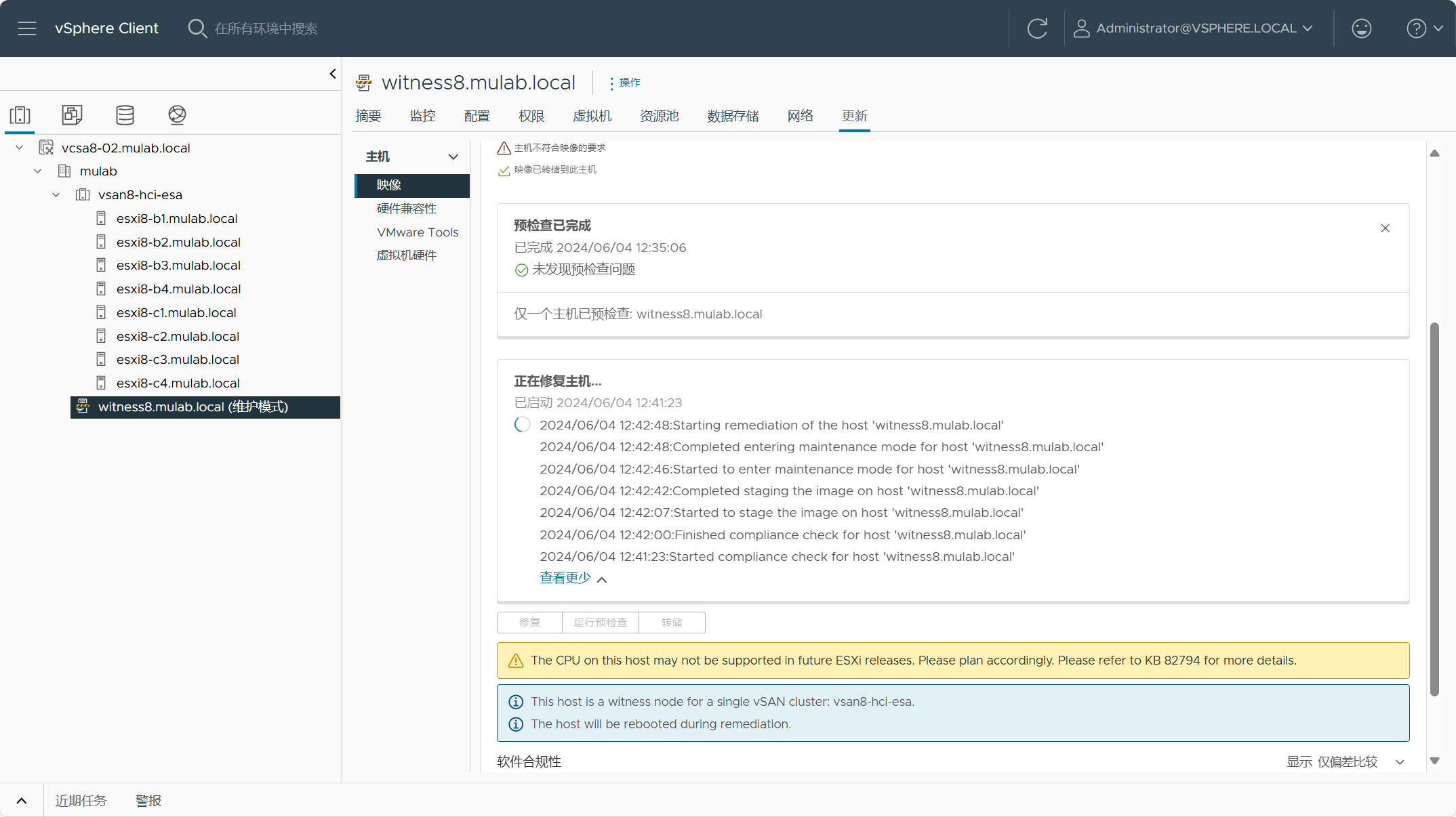Select host esxi8-b3.mulab.local

tap(178, 266)
